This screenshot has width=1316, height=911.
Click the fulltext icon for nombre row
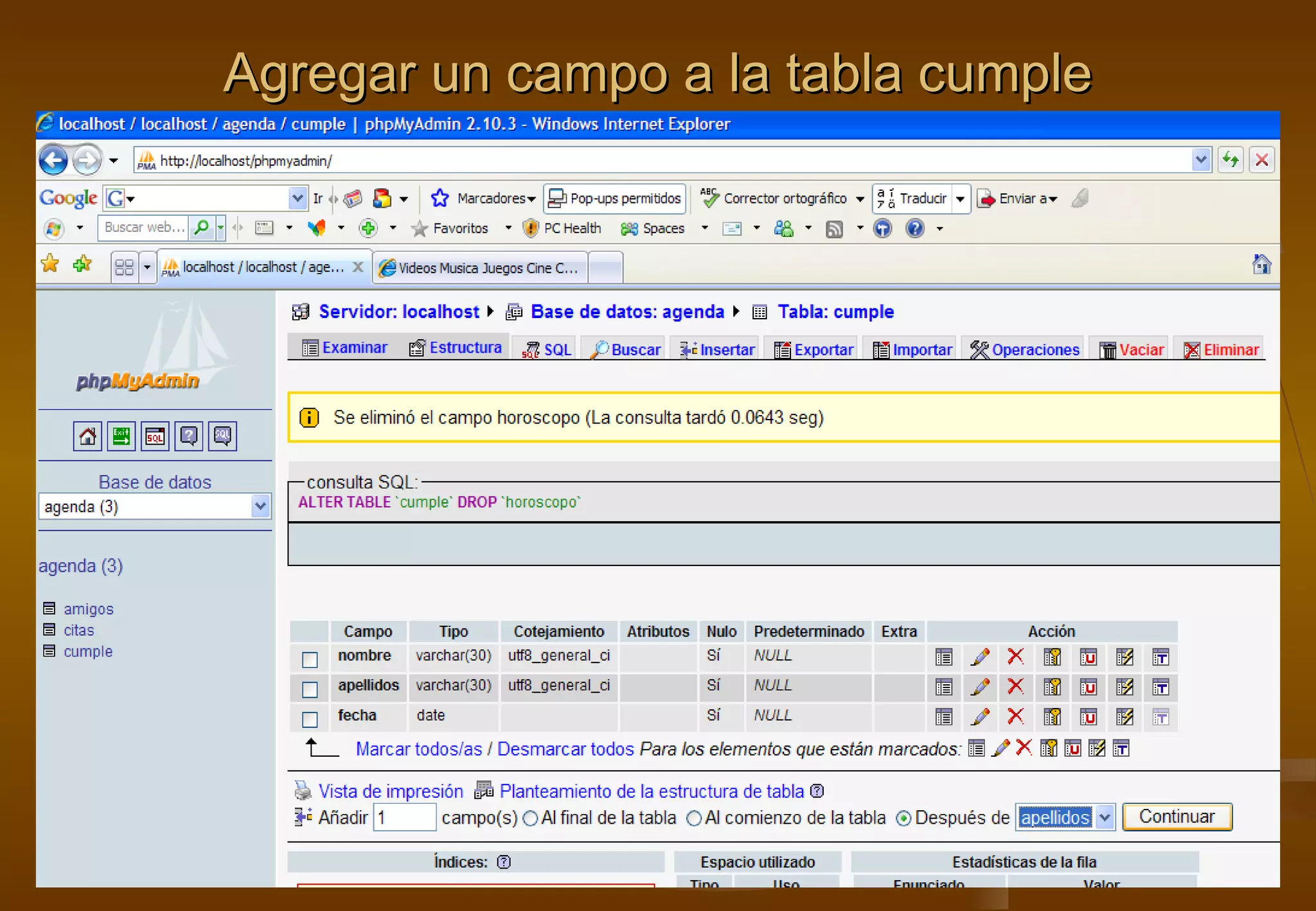coord(1160,657)
